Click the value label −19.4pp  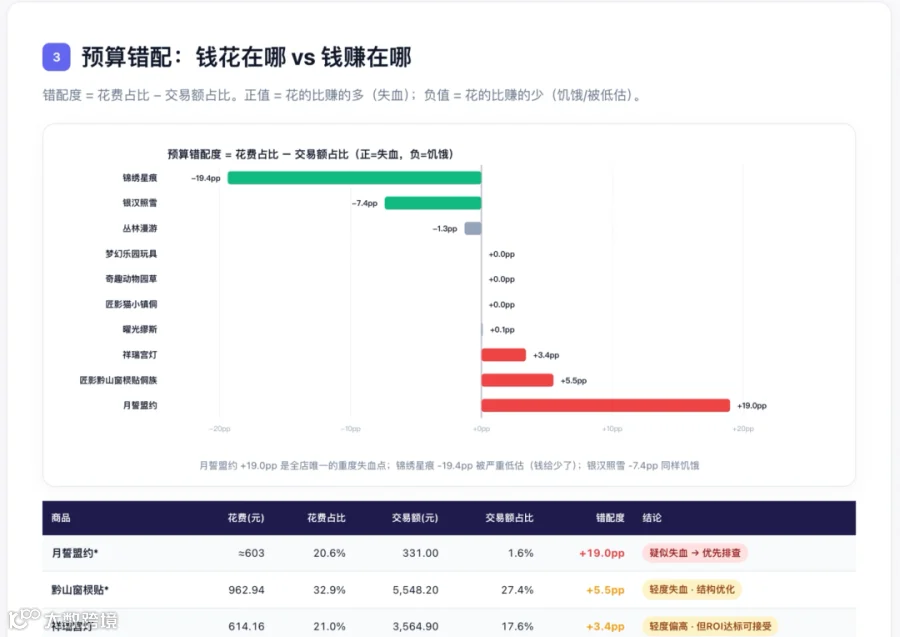(x=206, y=178)
